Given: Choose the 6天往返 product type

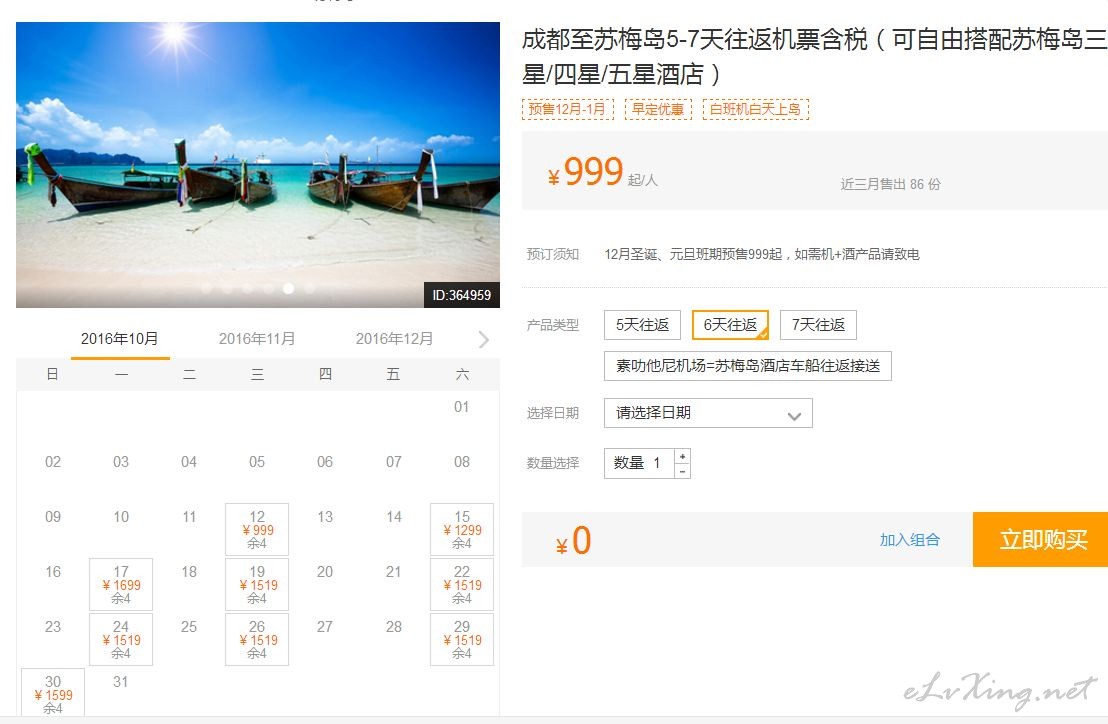Looking at the screenshot, I should tap(730, 325).
